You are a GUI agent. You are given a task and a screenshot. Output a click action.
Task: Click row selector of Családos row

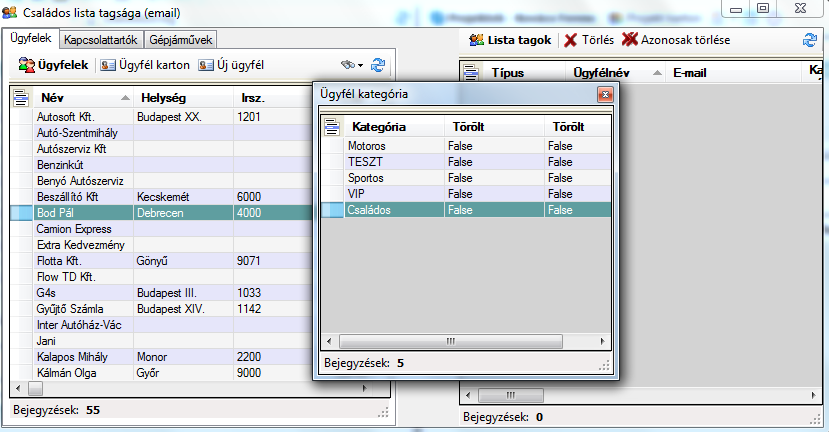tap(333, 210)
